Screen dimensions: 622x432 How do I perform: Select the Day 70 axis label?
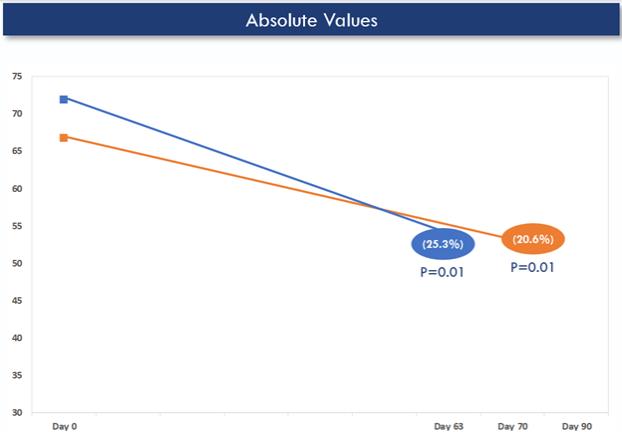[513, 426]
